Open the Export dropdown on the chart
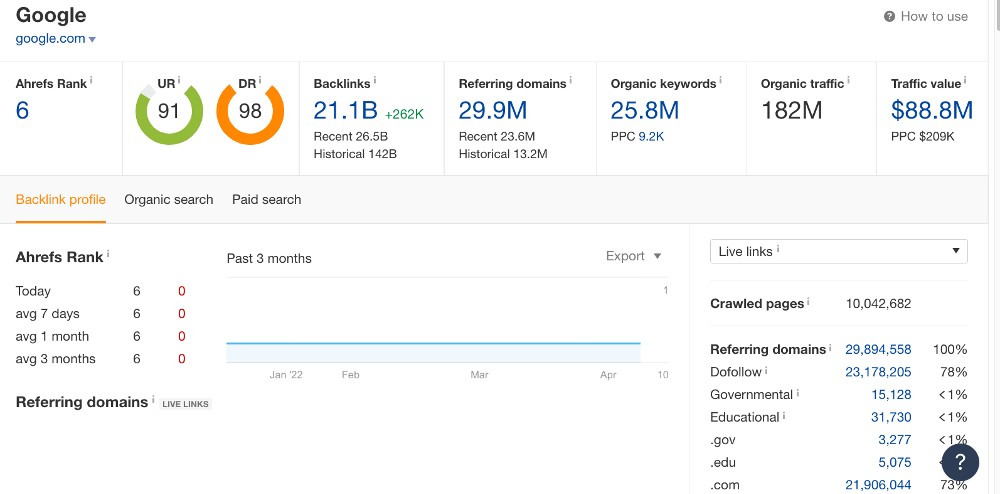The image size is (1000, 494). 634,256
